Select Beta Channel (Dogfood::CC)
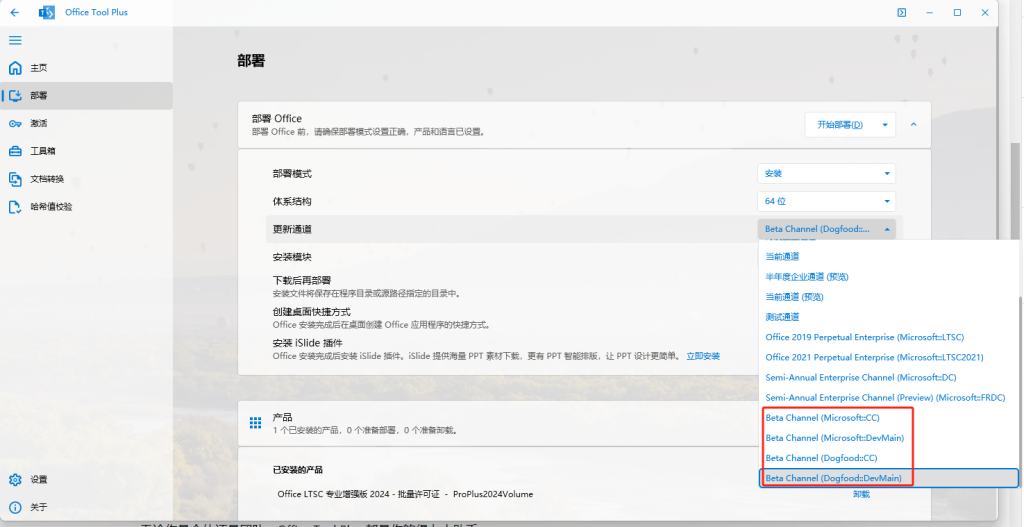The height and width of the screenshot is (527, 1024). (889, 458)
